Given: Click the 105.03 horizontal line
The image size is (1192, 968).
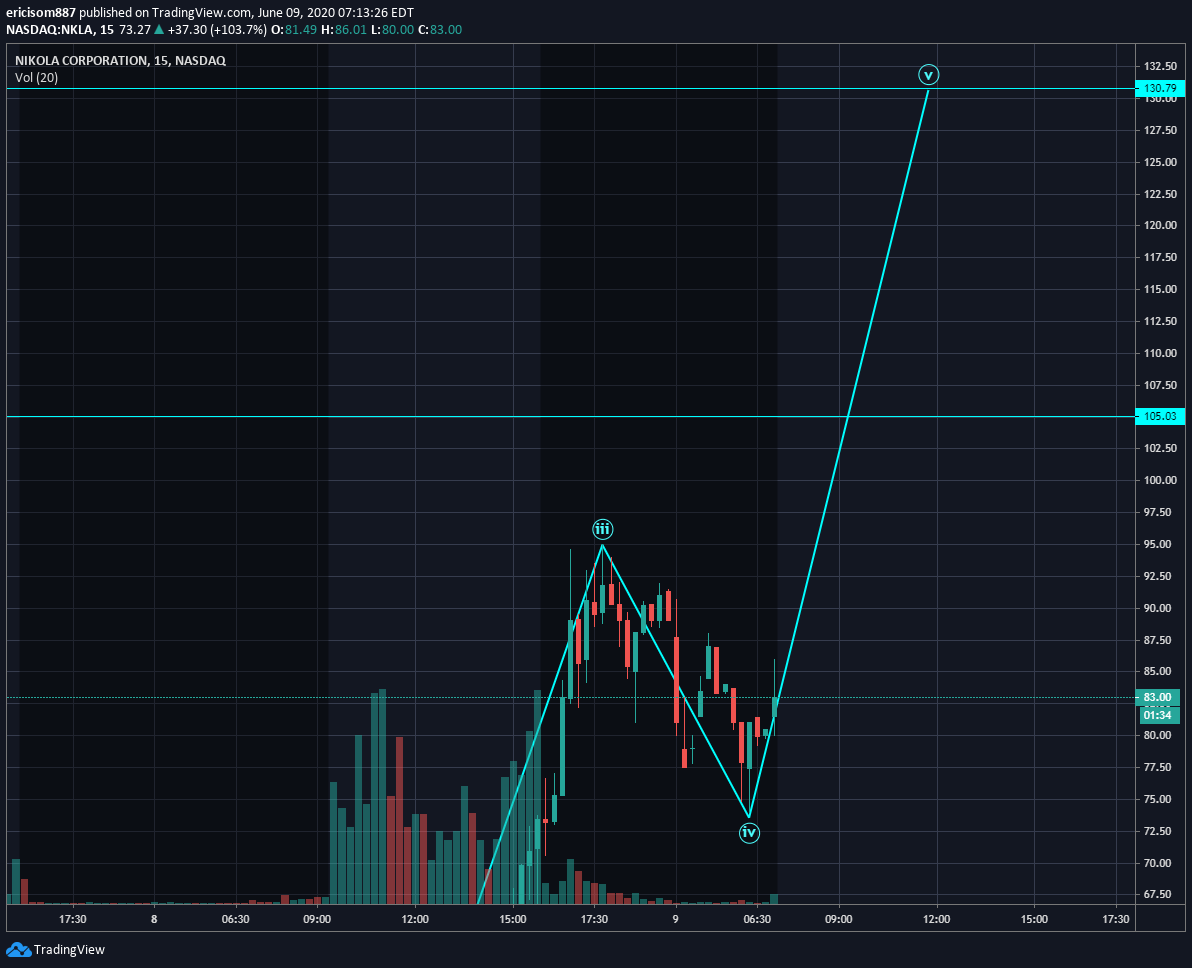Looking at the screenshot, I should (570, 417).
